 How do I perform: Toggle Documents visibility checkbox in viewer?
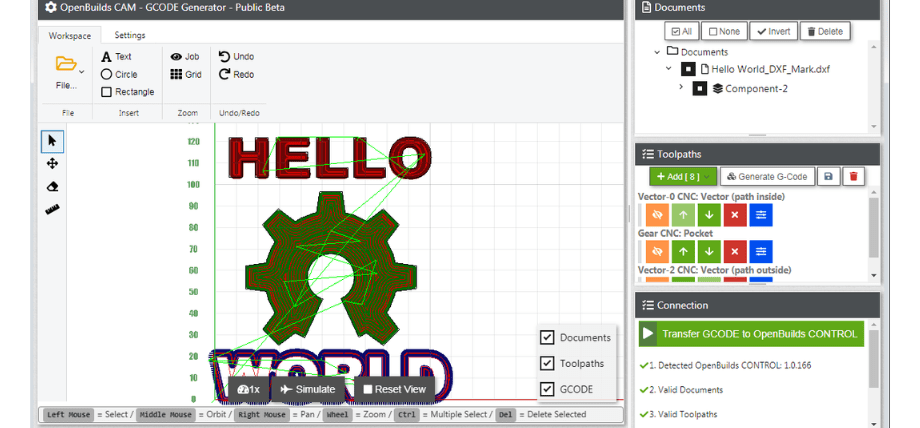click(547, 338)
